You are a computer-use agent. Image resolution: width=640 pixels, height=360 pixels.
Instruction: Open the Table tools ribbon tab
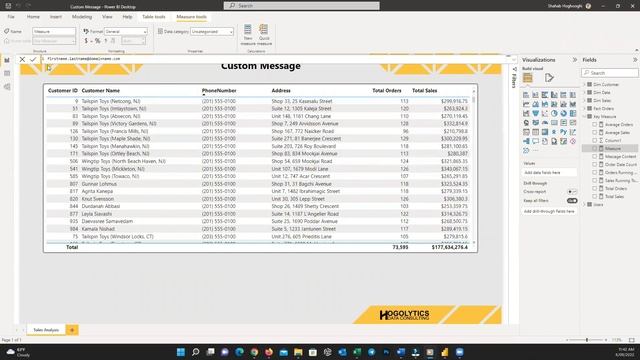tap(154, 17)
